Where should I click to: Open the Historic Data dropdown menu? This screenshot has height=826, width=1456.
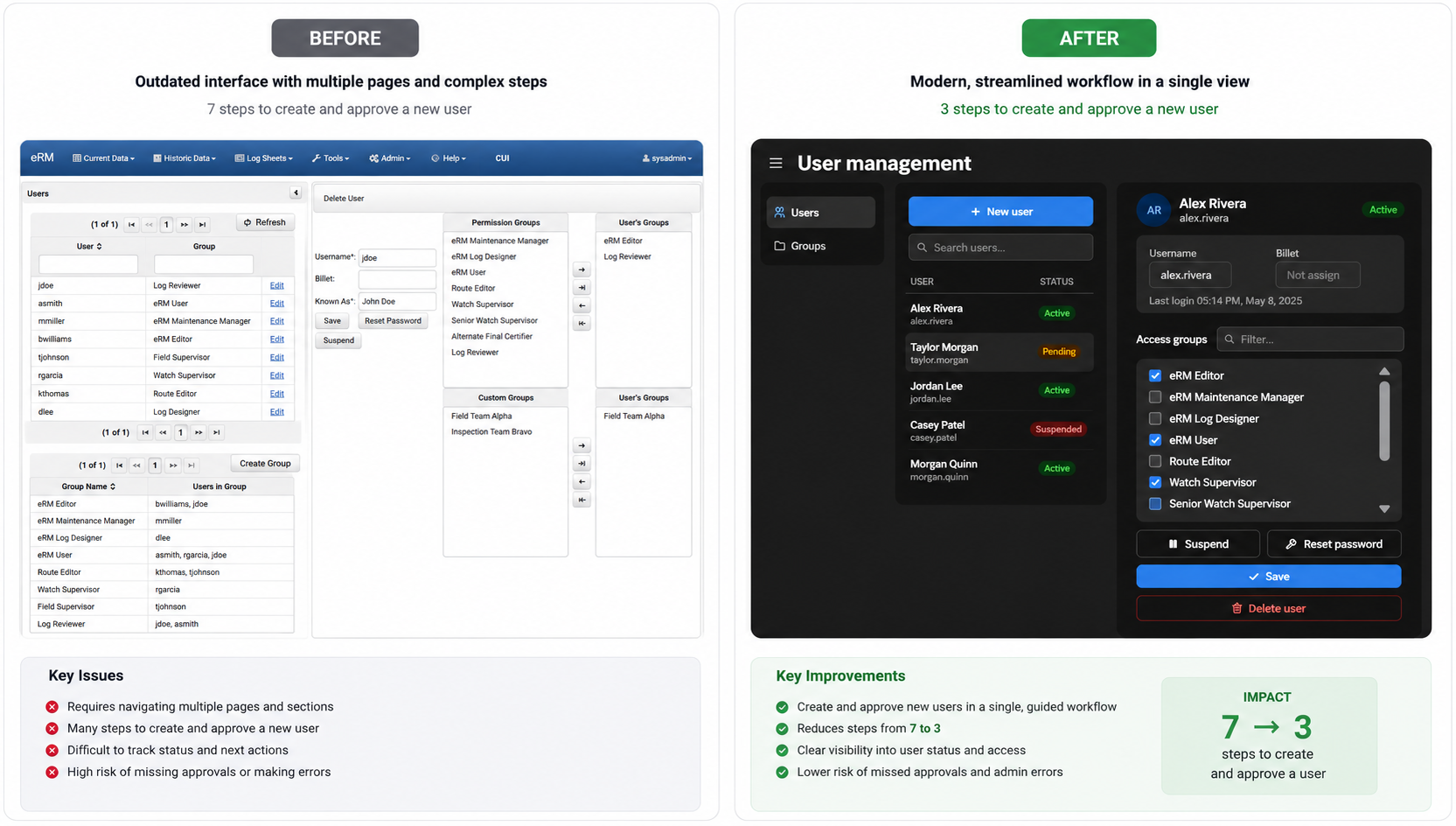click(x=185, y=158)
